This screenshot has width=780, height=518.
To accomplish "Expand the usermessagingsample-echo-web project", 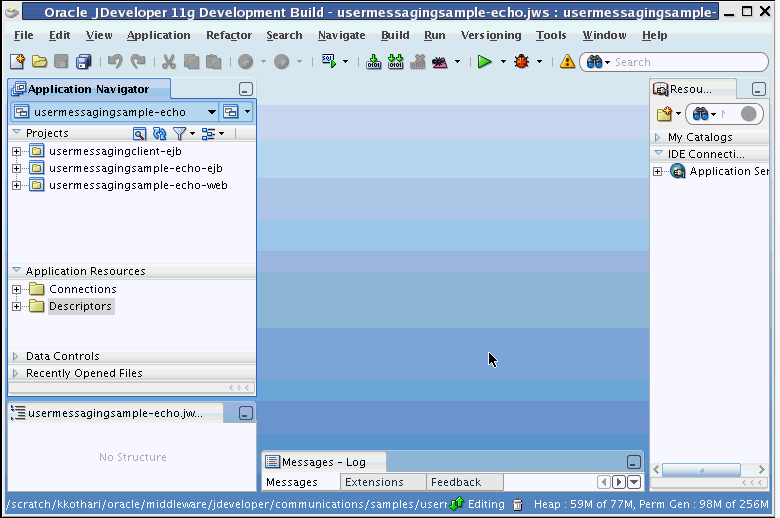I will pyautogui.click(x=16, y=185).
